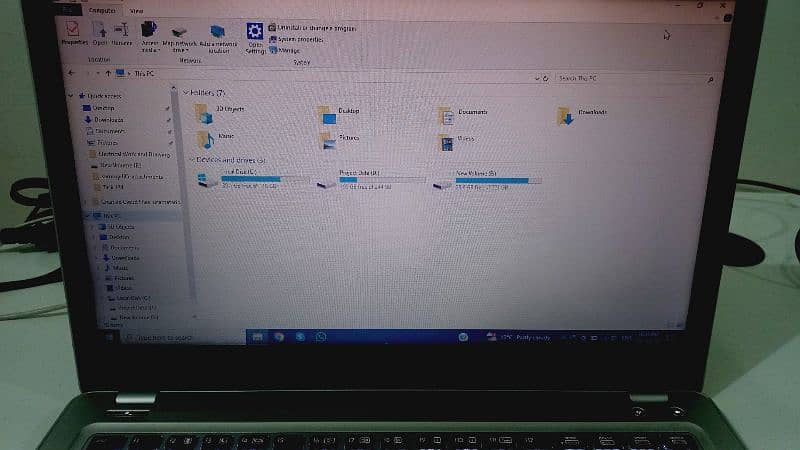Click Add a network location icon

tap(218, 33)
